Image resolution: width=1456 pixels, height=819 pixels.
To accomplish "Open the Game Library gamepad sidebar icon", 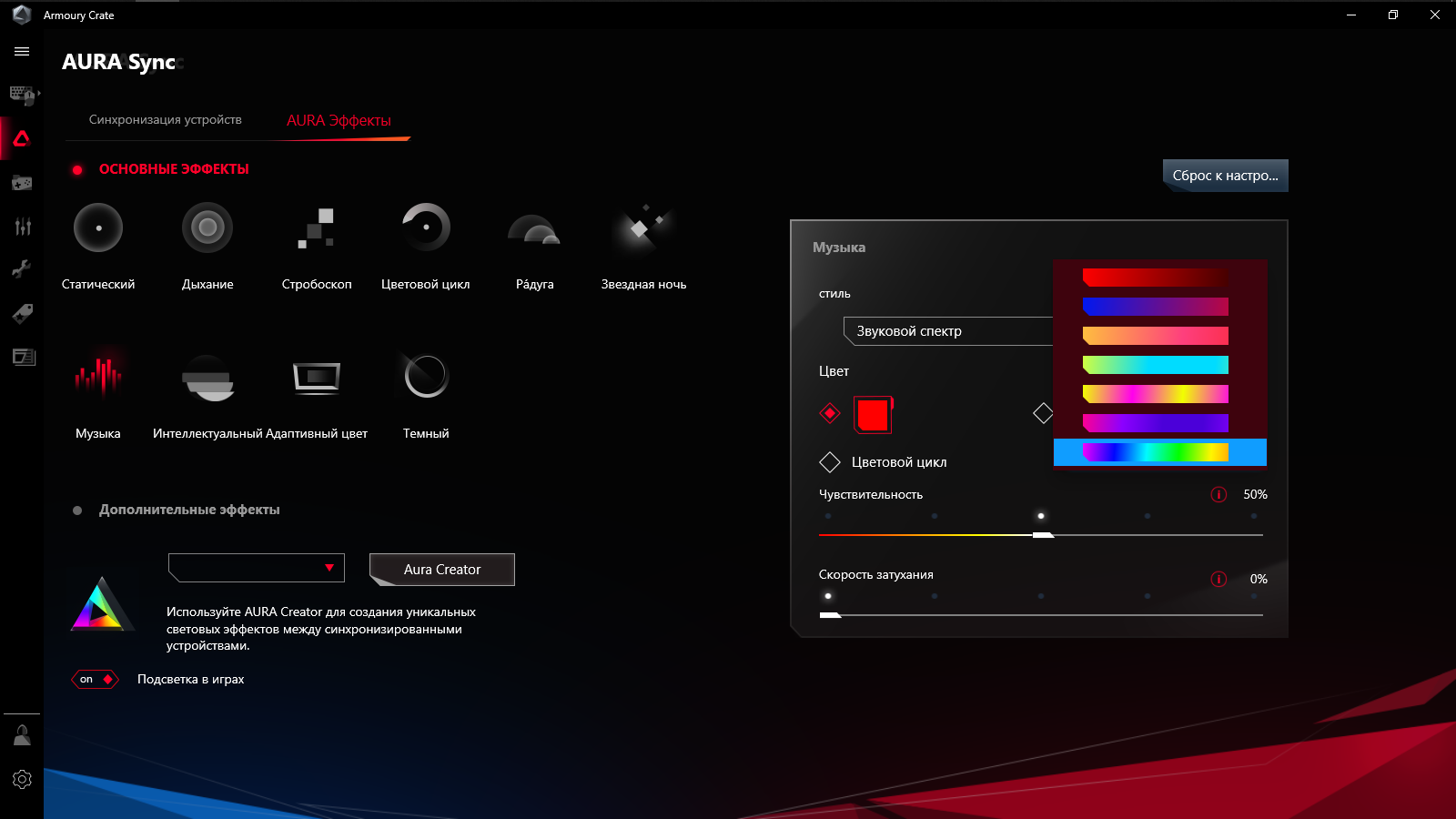I will coord(22,183).
